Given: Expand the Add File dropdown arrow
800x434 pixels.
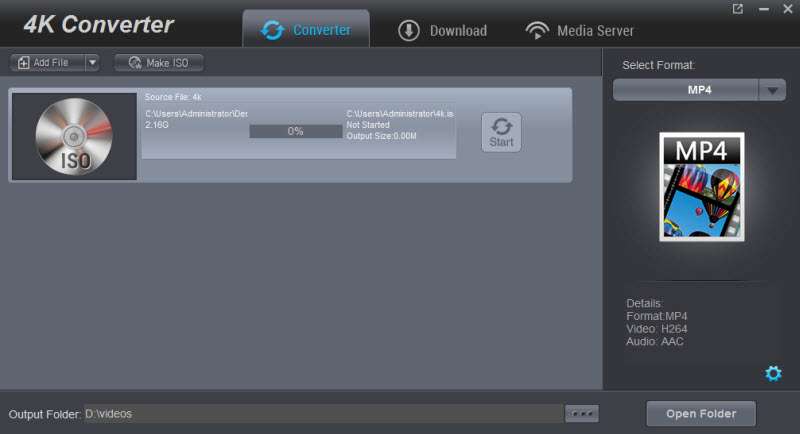Looking at the screenshot, I should [x=92, y=63].
